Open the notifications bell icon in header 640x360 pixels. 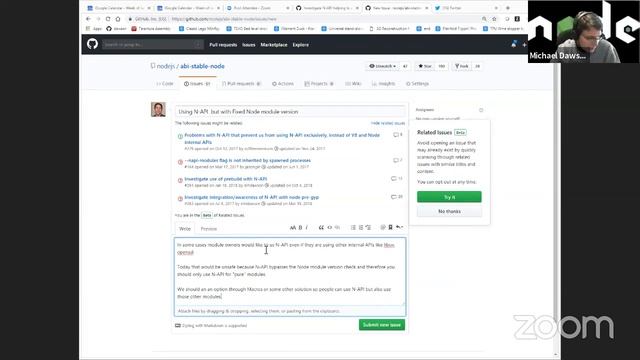[514, 44]
